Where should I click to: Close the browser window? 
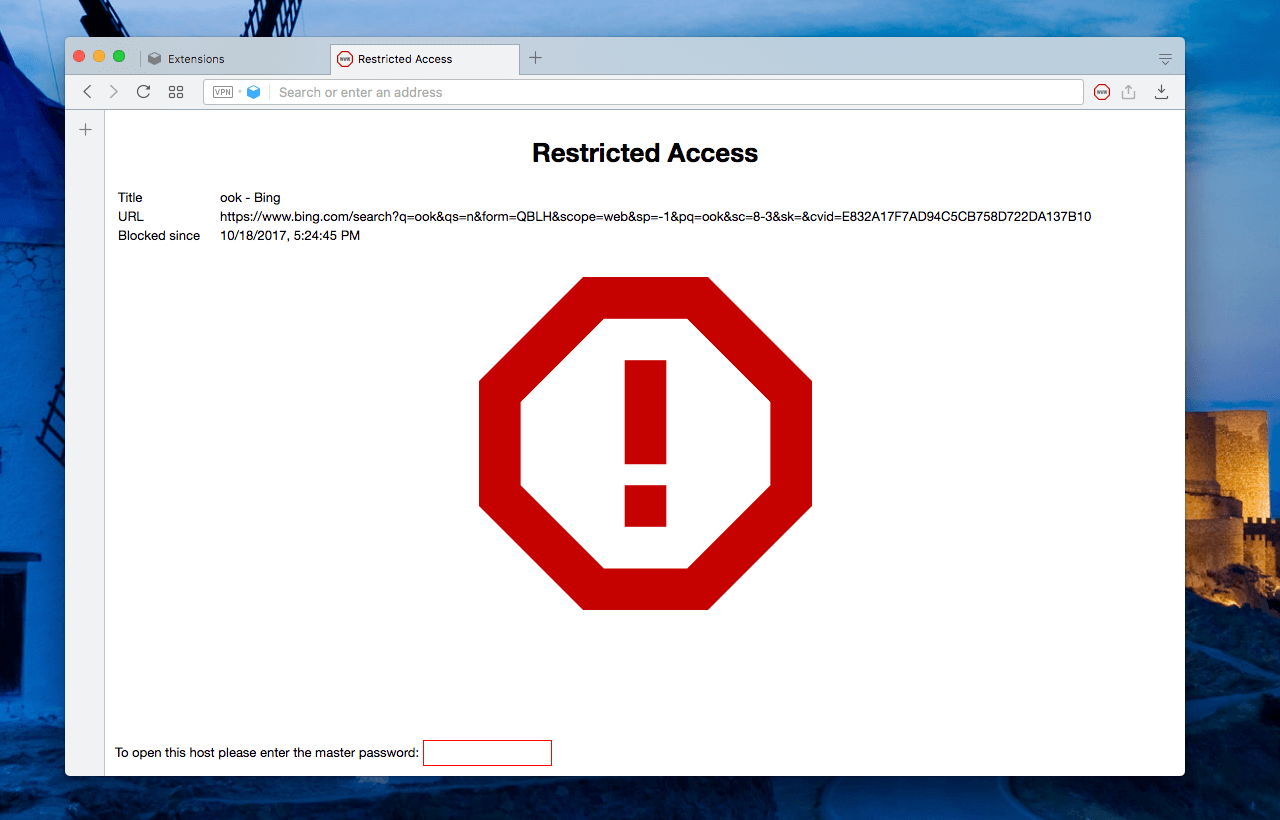(x=79, y=56)
